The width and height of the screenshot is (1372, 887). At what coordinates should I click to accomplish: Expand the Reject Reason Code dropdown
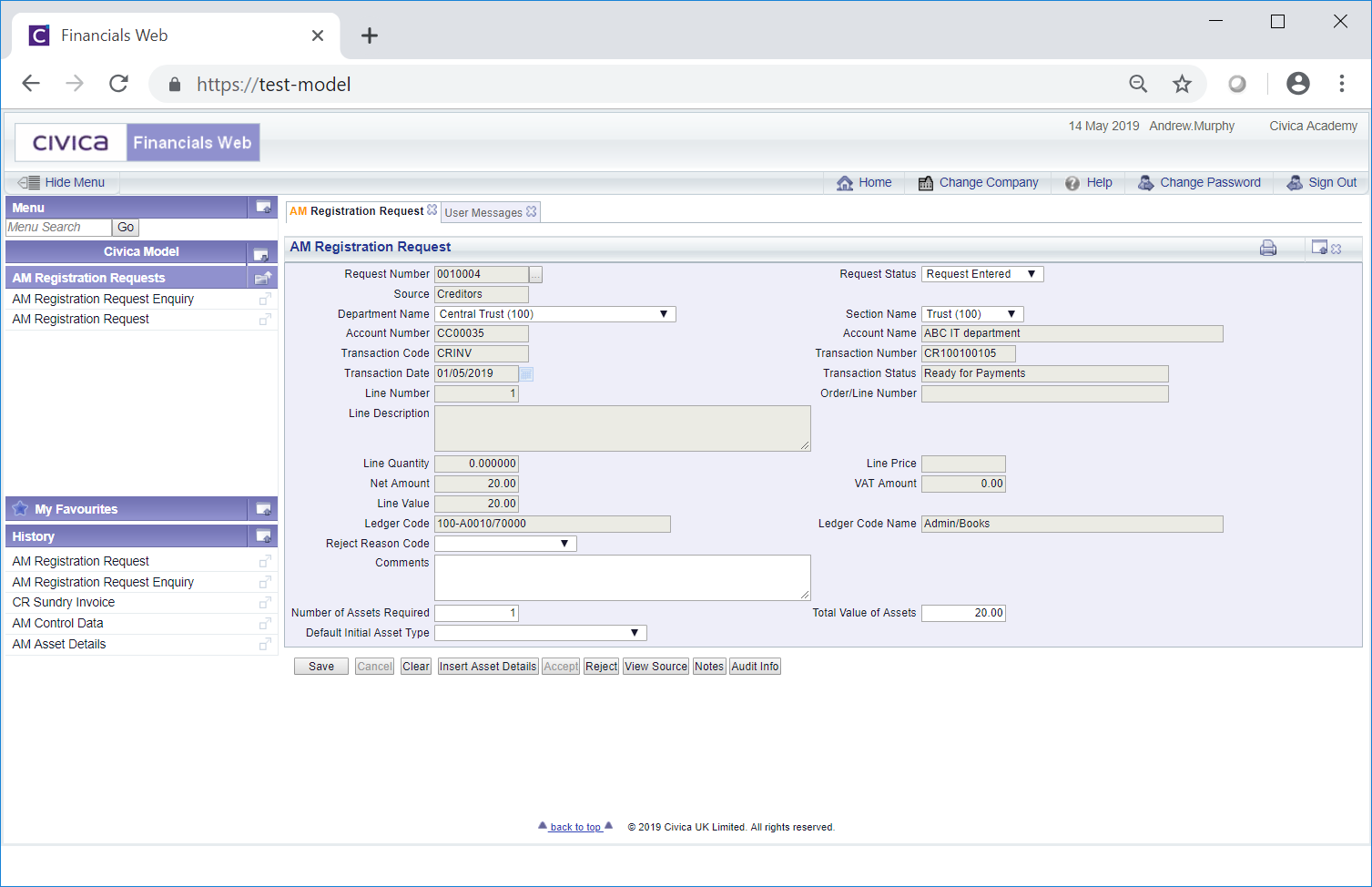[505, 544]
